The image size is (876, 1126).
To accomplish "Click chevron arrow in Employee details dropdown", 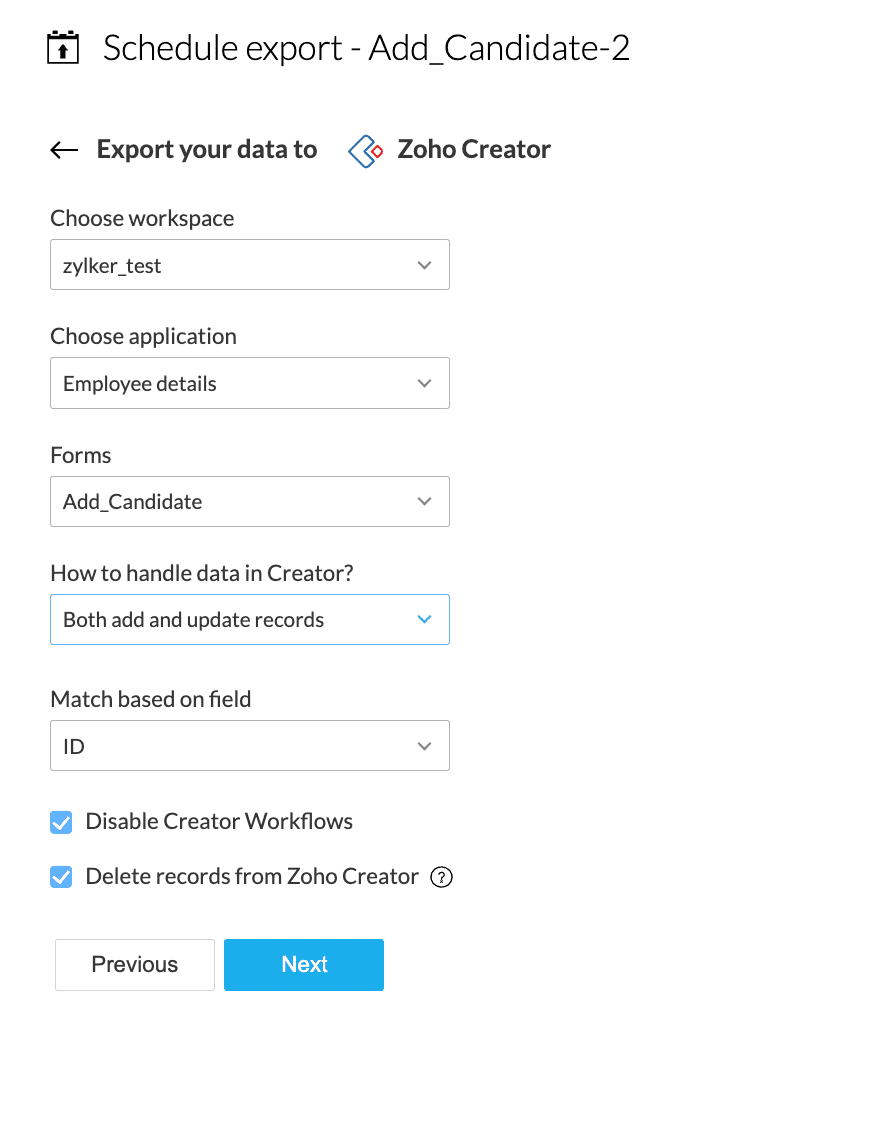I will pos(424,383).
